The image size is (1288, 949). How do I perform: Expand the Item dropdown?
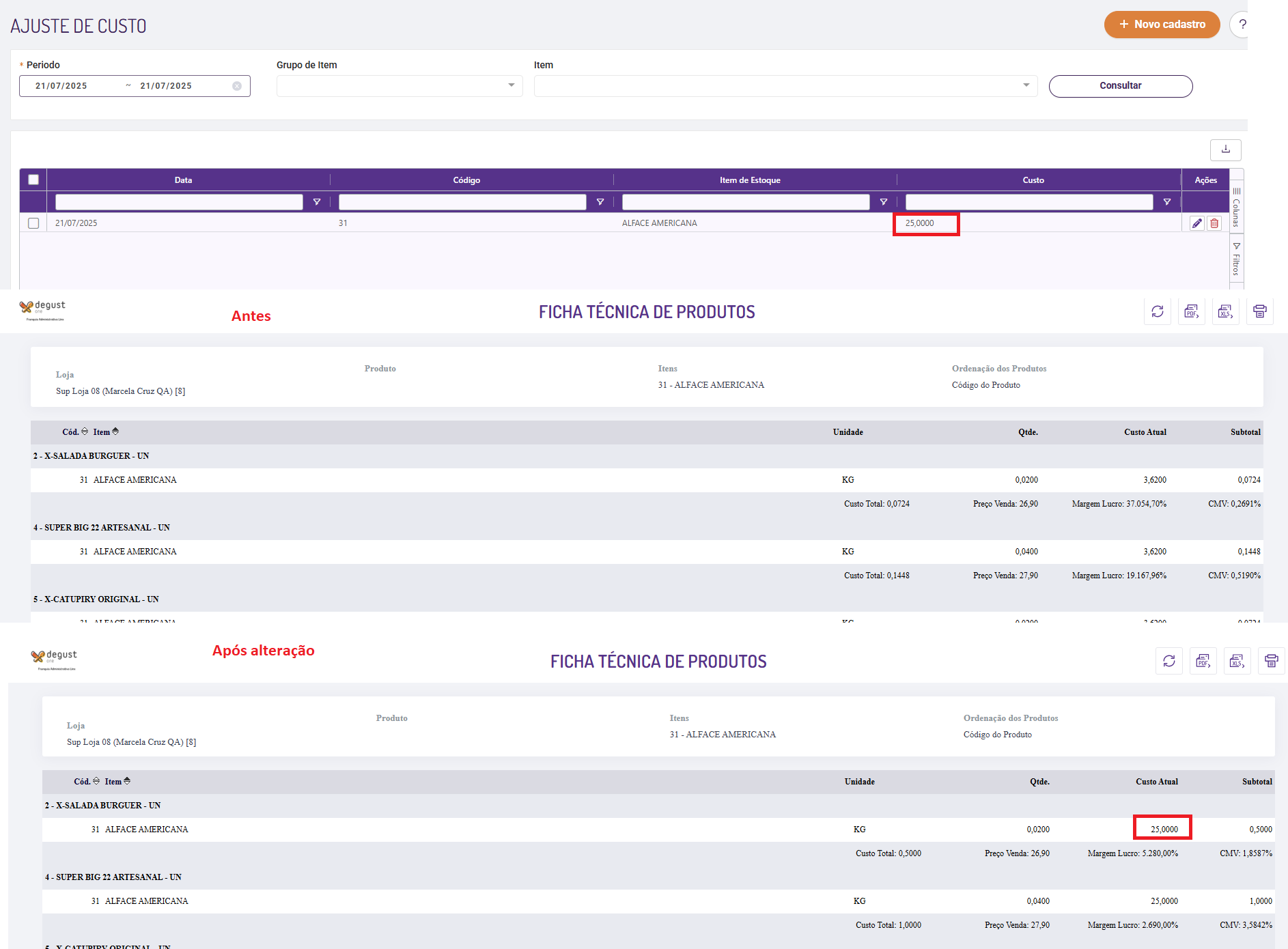point(785,86)
